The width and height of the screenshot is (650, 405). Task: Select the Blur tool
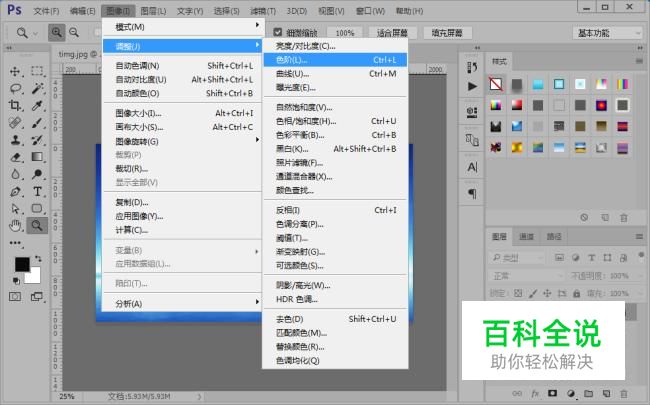coord(15,174)
